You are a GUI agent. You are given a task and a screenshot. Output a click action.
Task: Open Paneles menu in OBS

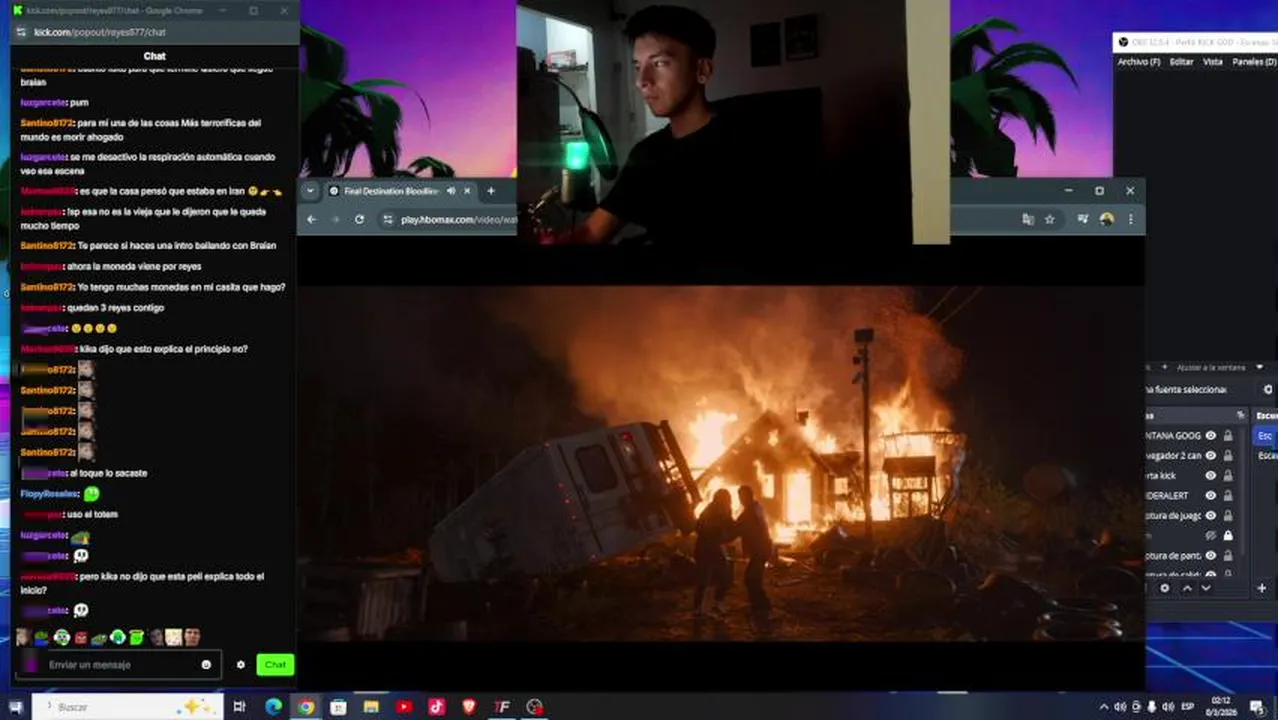point(1254,62)
